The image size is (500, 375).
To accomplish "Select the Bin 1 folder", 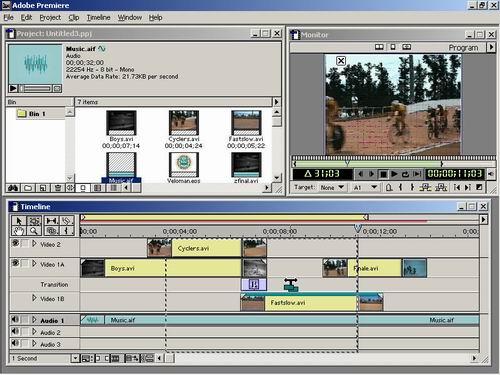I will pos(32,114).
